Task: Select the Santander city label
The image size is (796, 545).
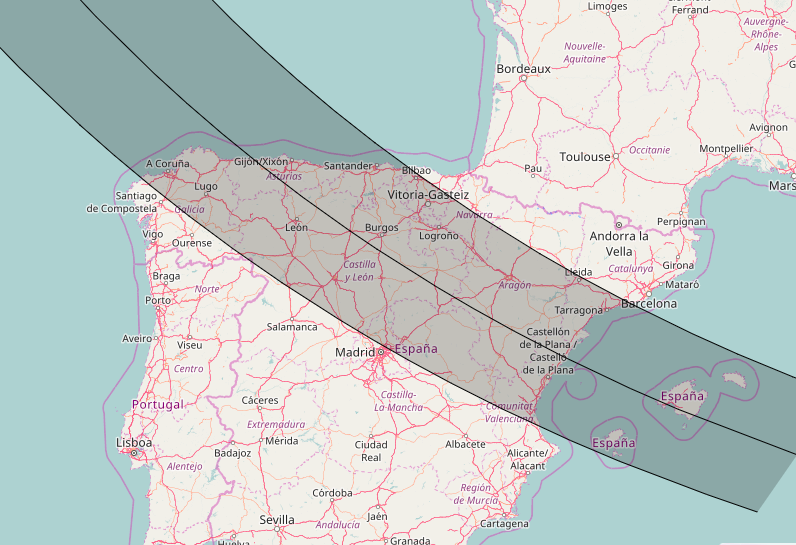Action: [x=349, y=166]
